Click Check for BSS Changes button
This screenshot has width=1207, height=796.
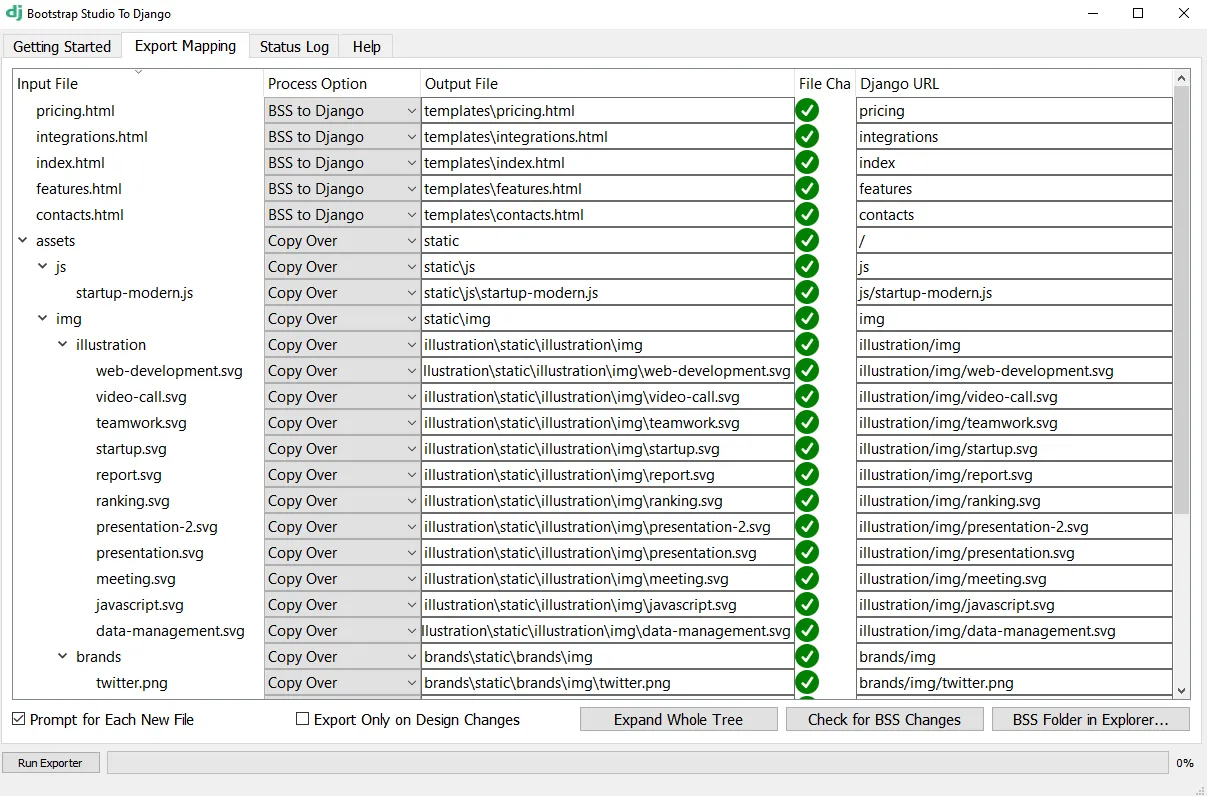(884, 719)
